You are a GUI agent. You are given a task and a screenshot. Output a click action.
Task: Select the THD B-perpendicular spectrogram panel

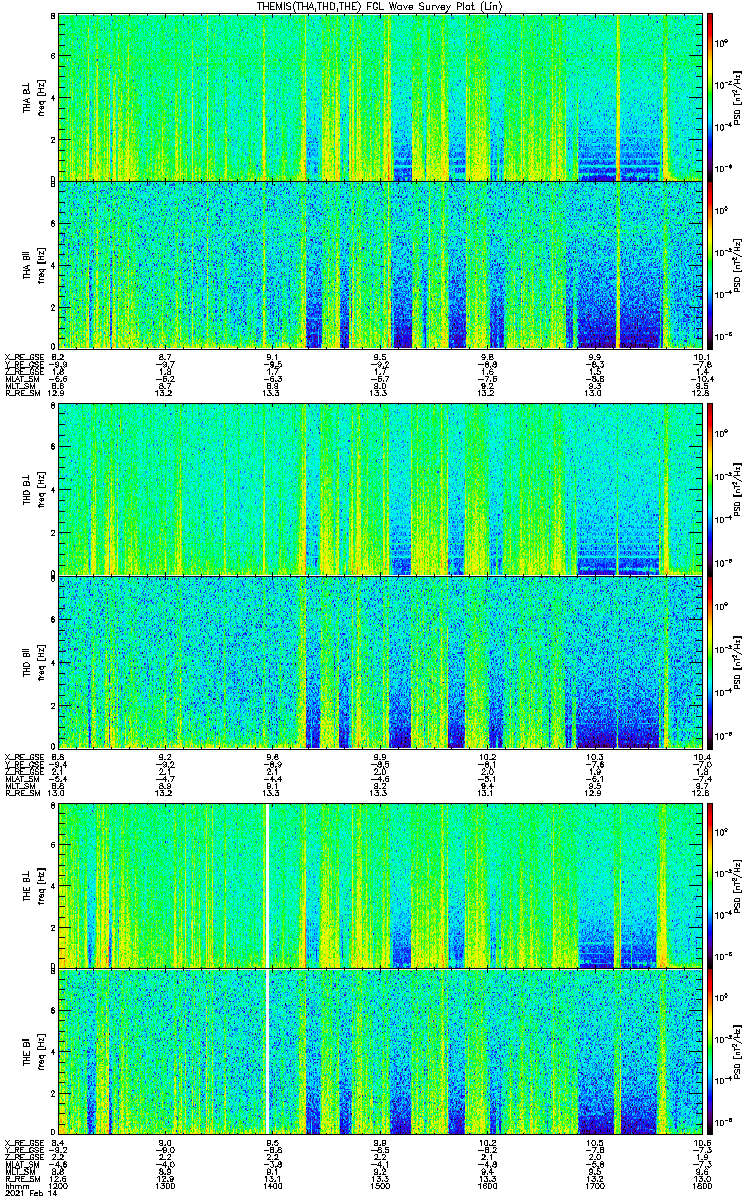pos(380,489)
